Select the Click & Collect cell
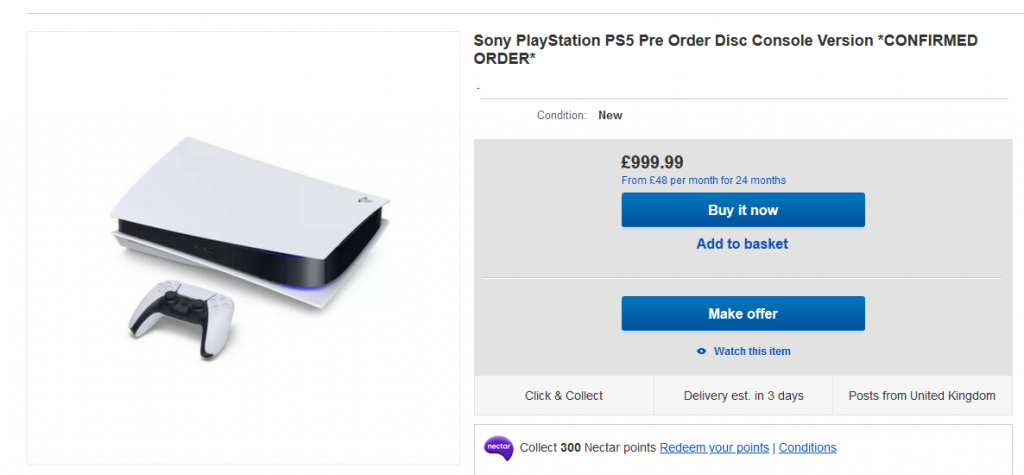 tap(564, 395)
